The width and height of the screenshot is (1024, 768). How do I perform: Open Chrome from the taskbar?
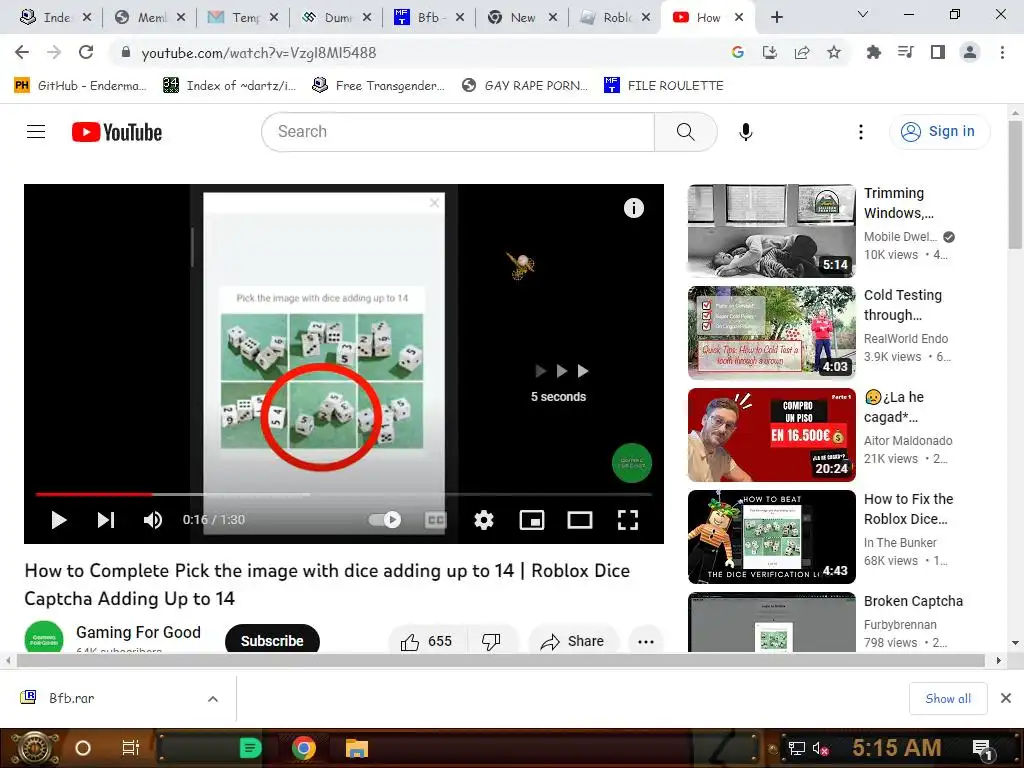304,748
